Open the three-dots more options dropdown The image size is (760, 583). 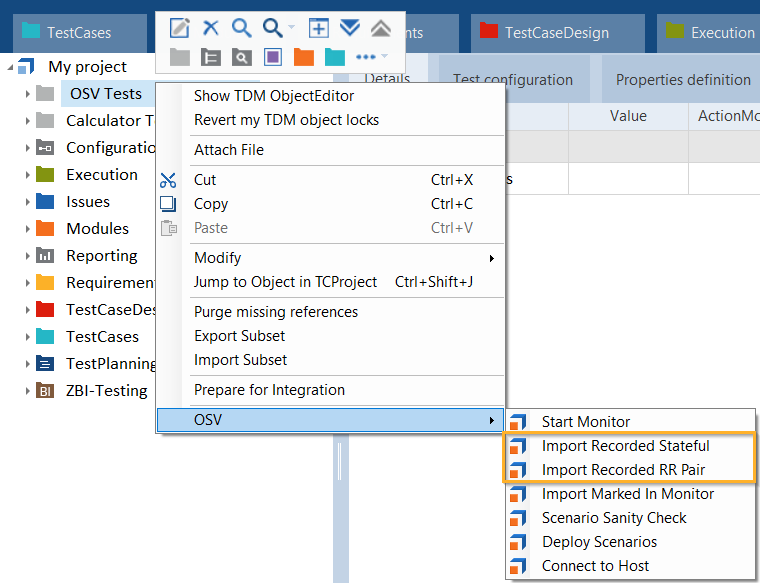(370, 57)
